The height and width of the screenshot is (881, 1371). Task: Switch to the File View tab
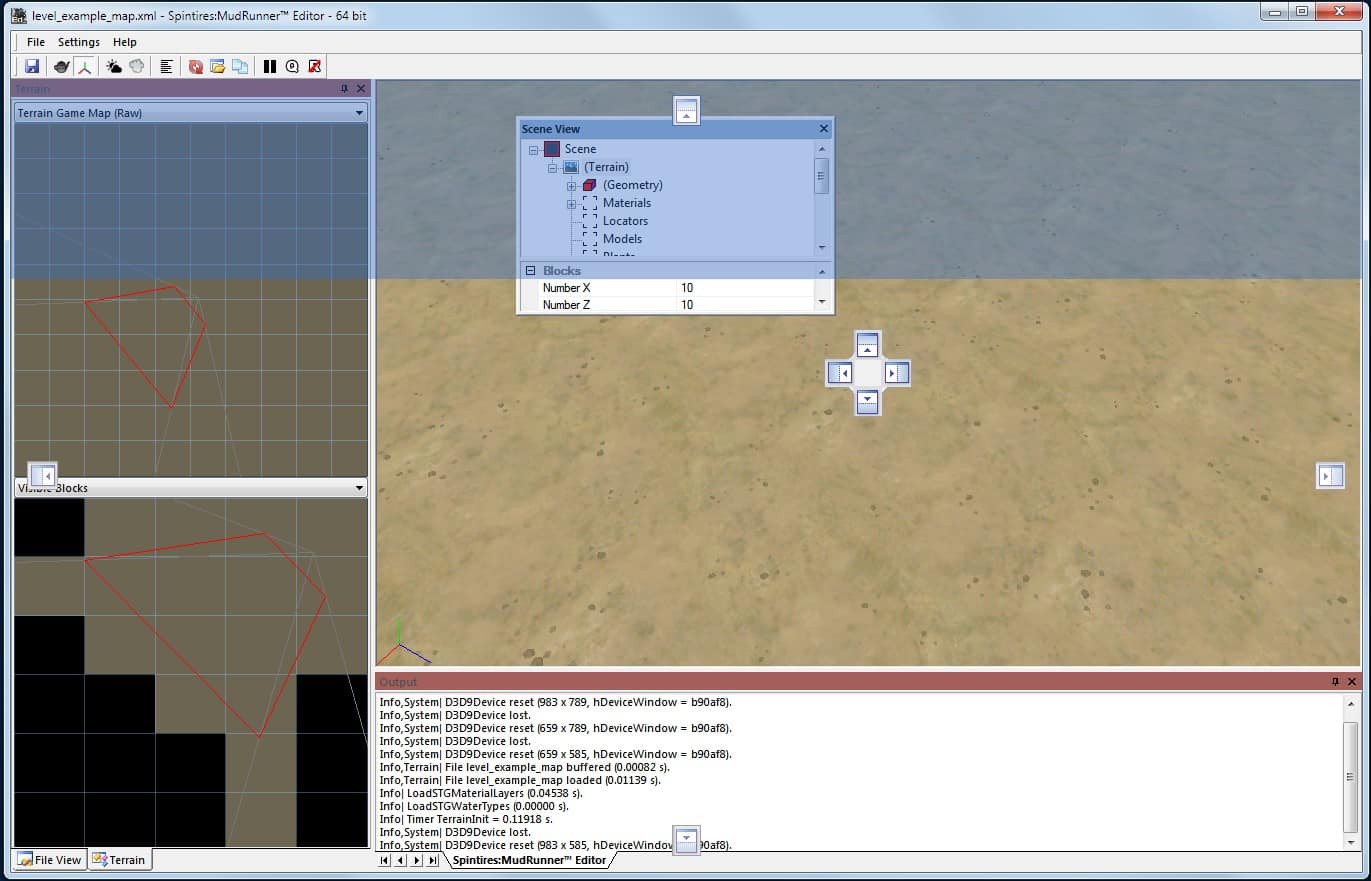coord(50,860)
